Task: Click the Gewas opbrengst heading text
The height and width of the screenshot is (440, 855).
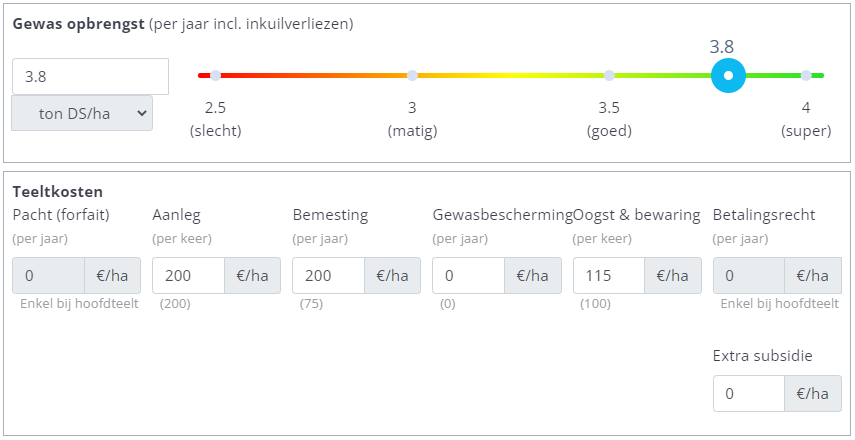Action: point(78,22)
